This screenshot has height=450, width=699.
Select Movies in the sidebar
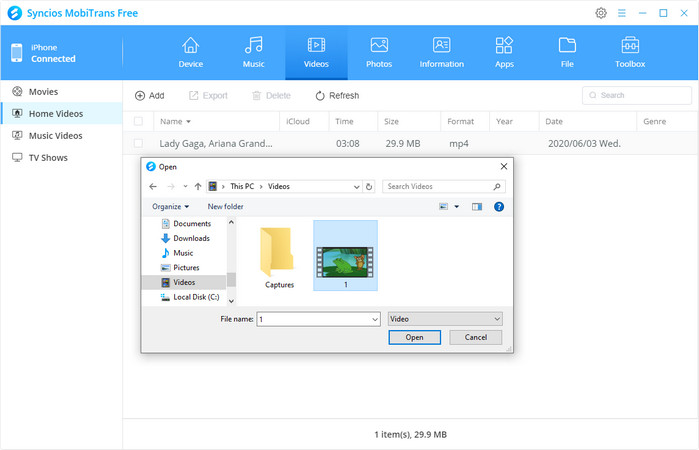(62, 91)
